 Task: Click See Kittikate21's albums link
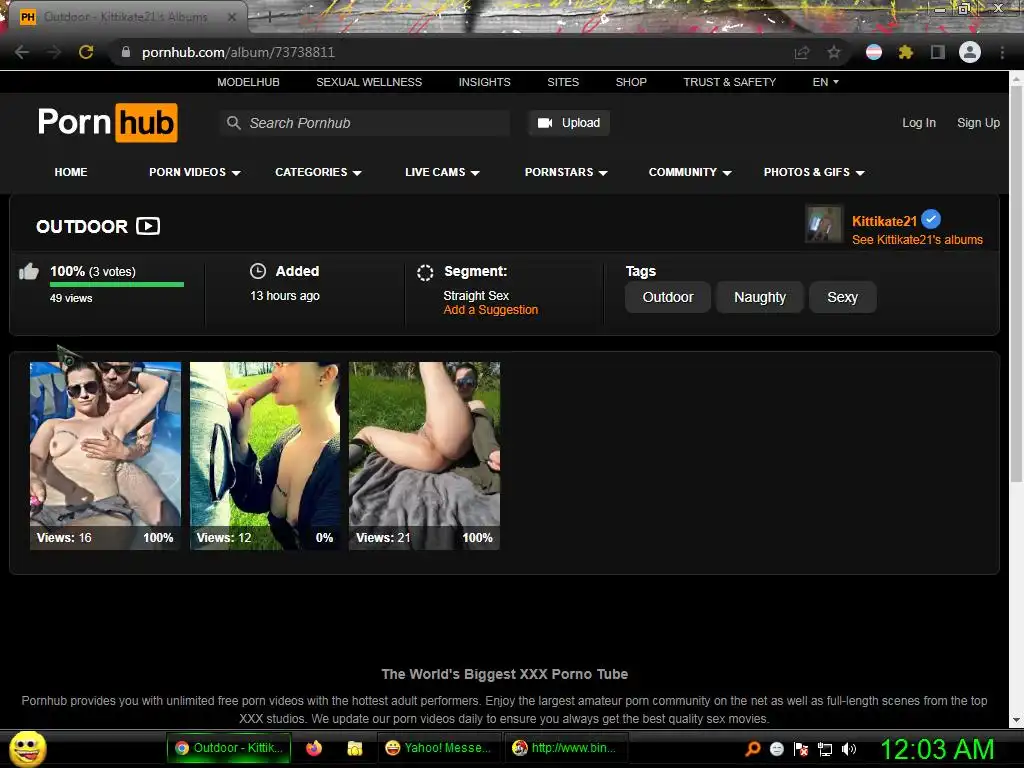(917, 240)
